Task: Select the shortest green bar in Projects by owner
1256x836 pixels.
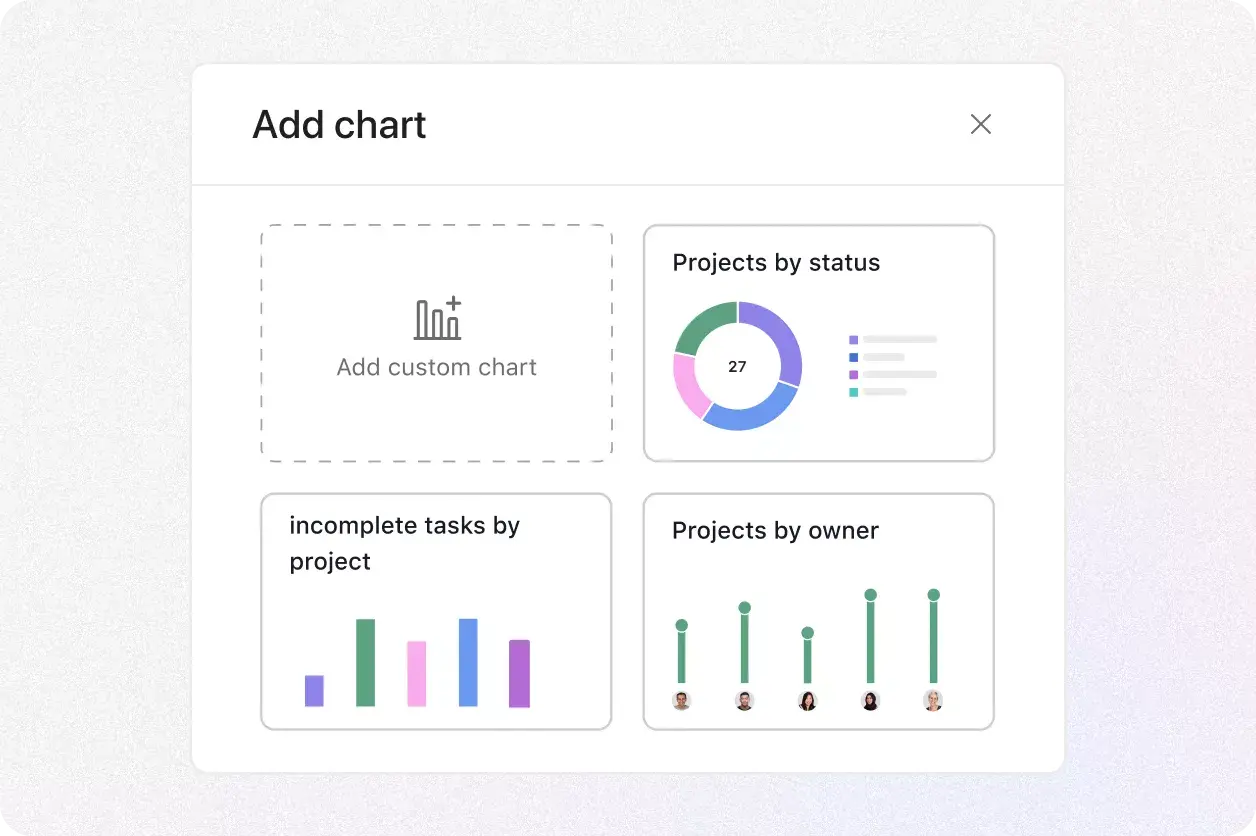Action: coord(807,660)
